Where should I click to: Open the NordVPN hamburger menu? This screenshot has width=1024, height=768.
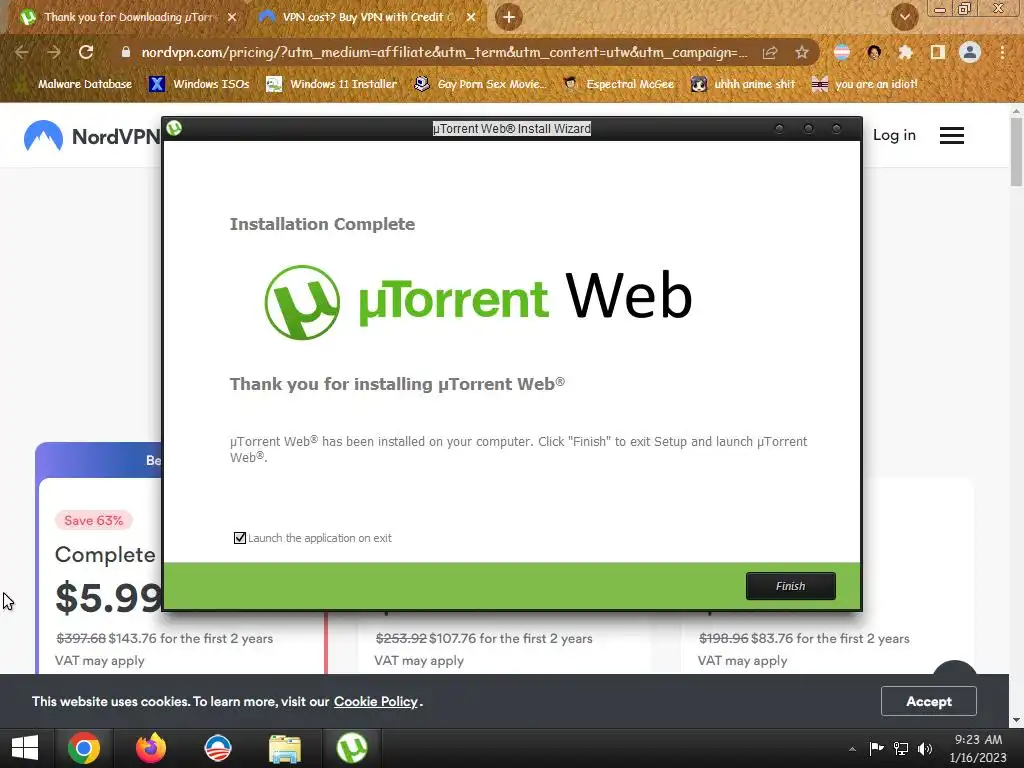(x=952, y=135)
